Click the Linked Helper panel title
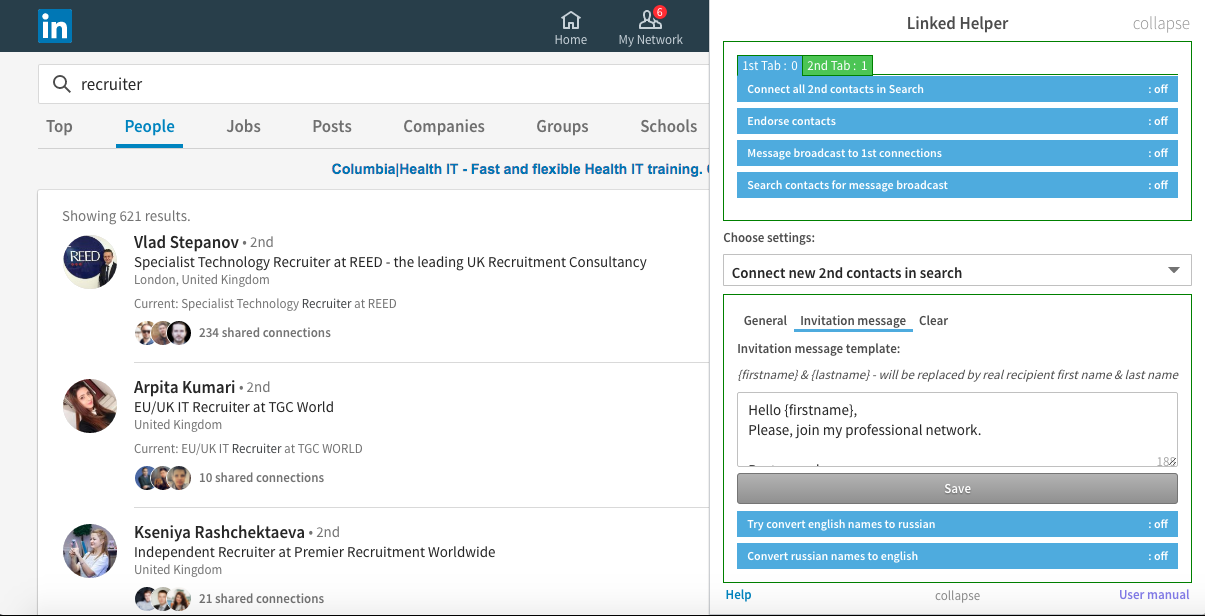This screenshot has height=616, width=1205. click(x=957, y=23)
